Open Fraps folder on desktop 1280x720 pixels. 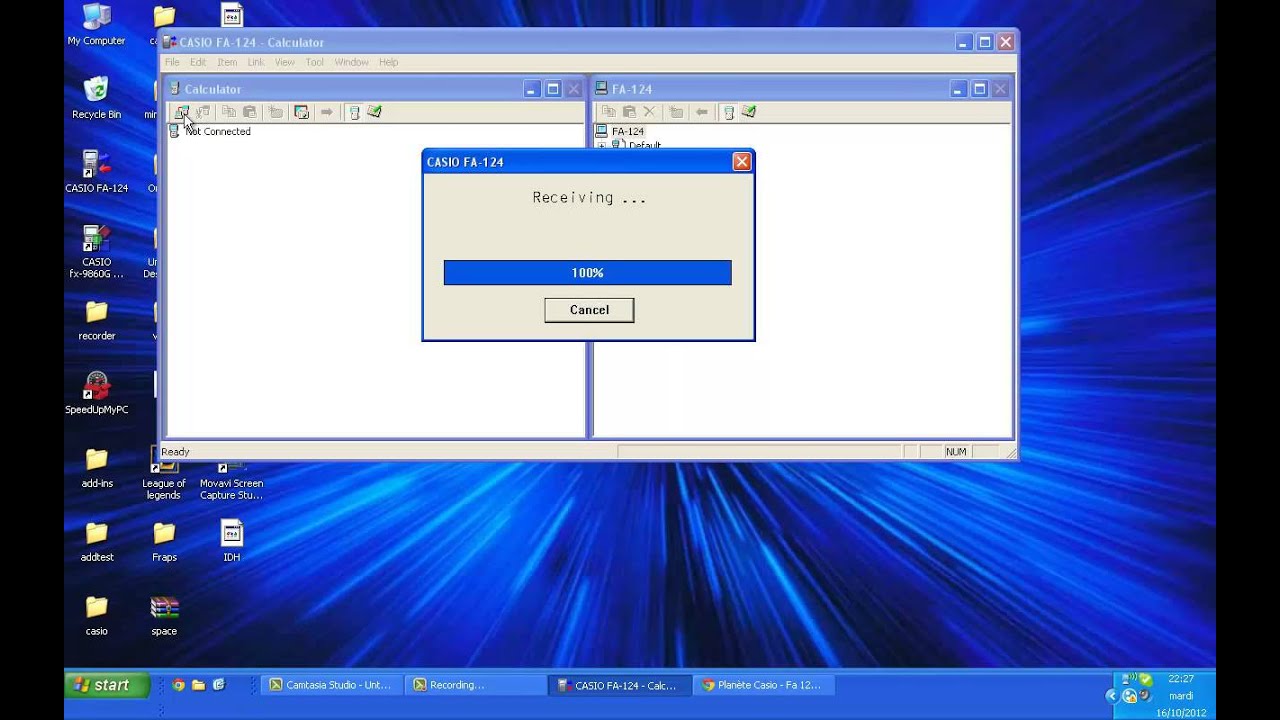(x=164, y=541)
